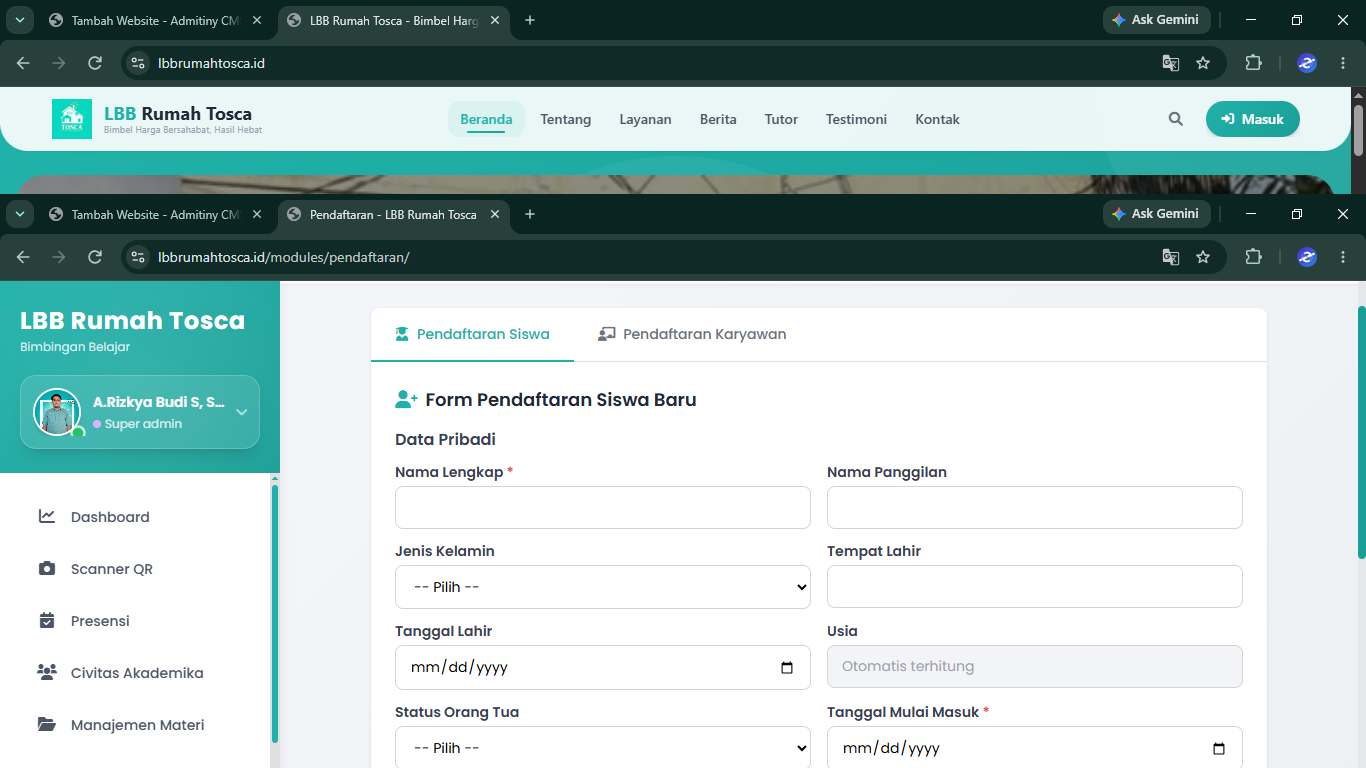This screenshot has width=1366, height=768.
Task: Reload the back window homepage
Action: 95,63
